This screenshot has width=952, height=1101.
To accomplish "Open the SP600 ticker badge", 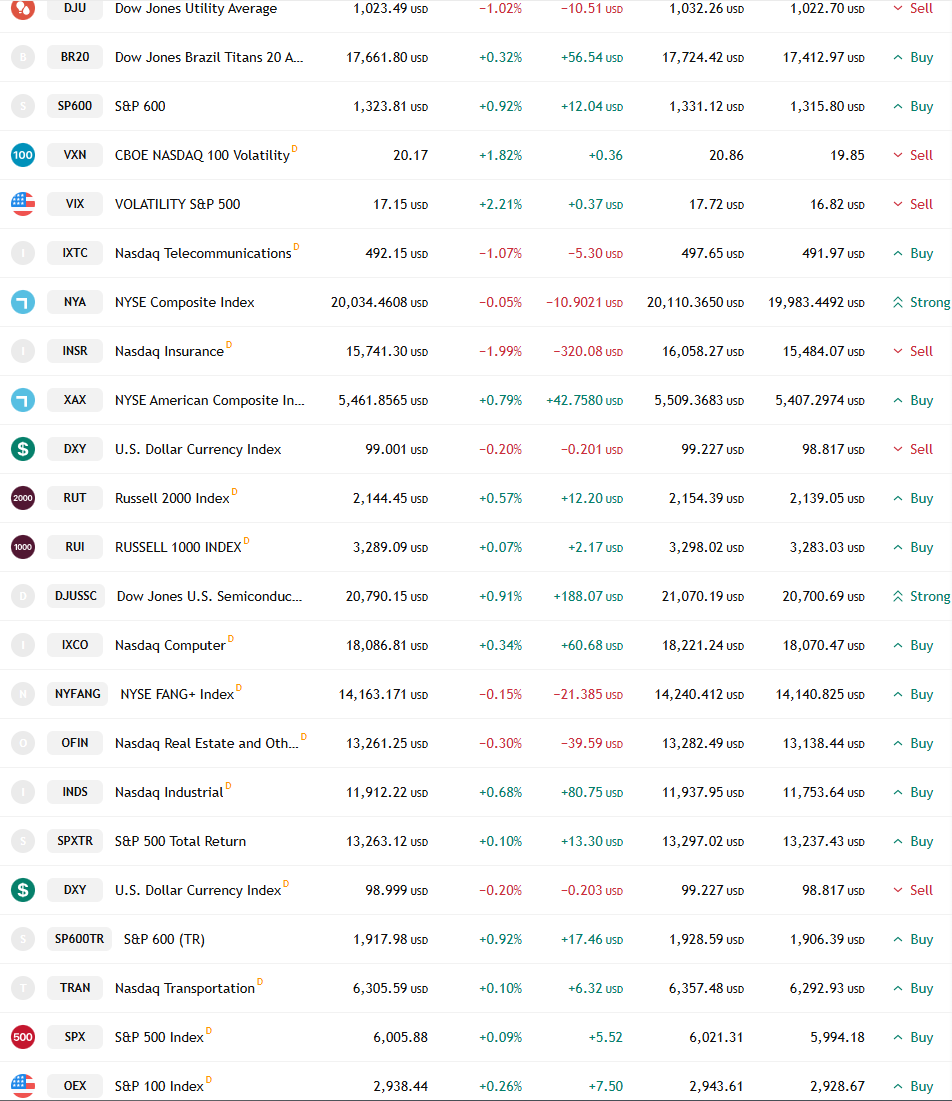I will pyautogui.click(x=75, y=106).
